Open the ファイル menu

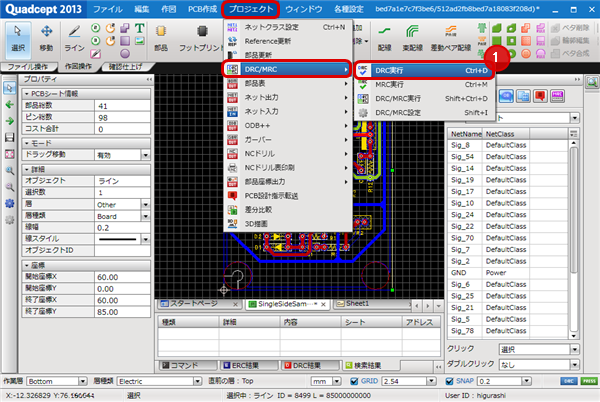click(x=108, y=9)
